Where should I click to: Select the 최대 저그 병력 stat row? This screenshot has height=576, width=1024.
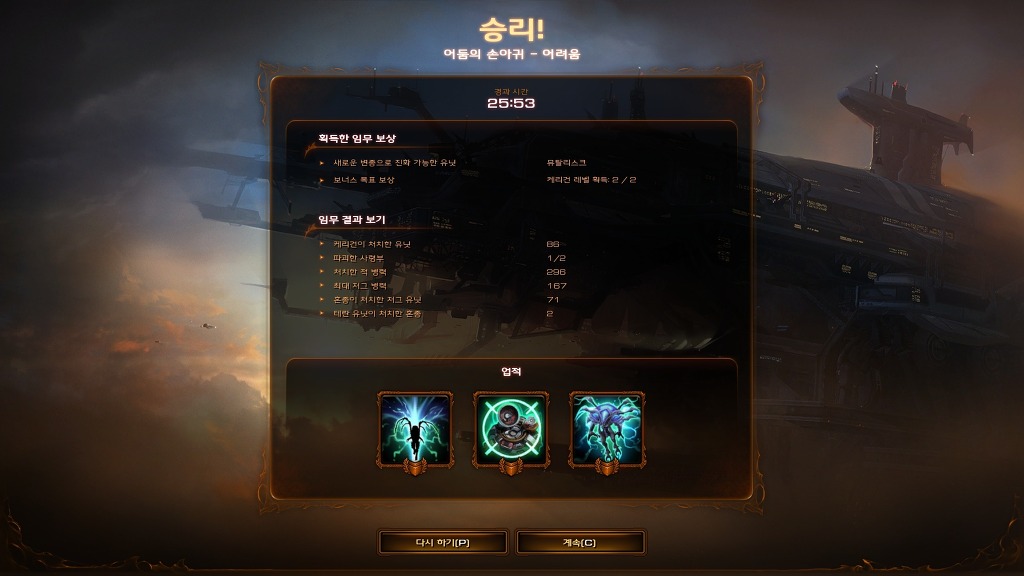[x=511, y=286]
